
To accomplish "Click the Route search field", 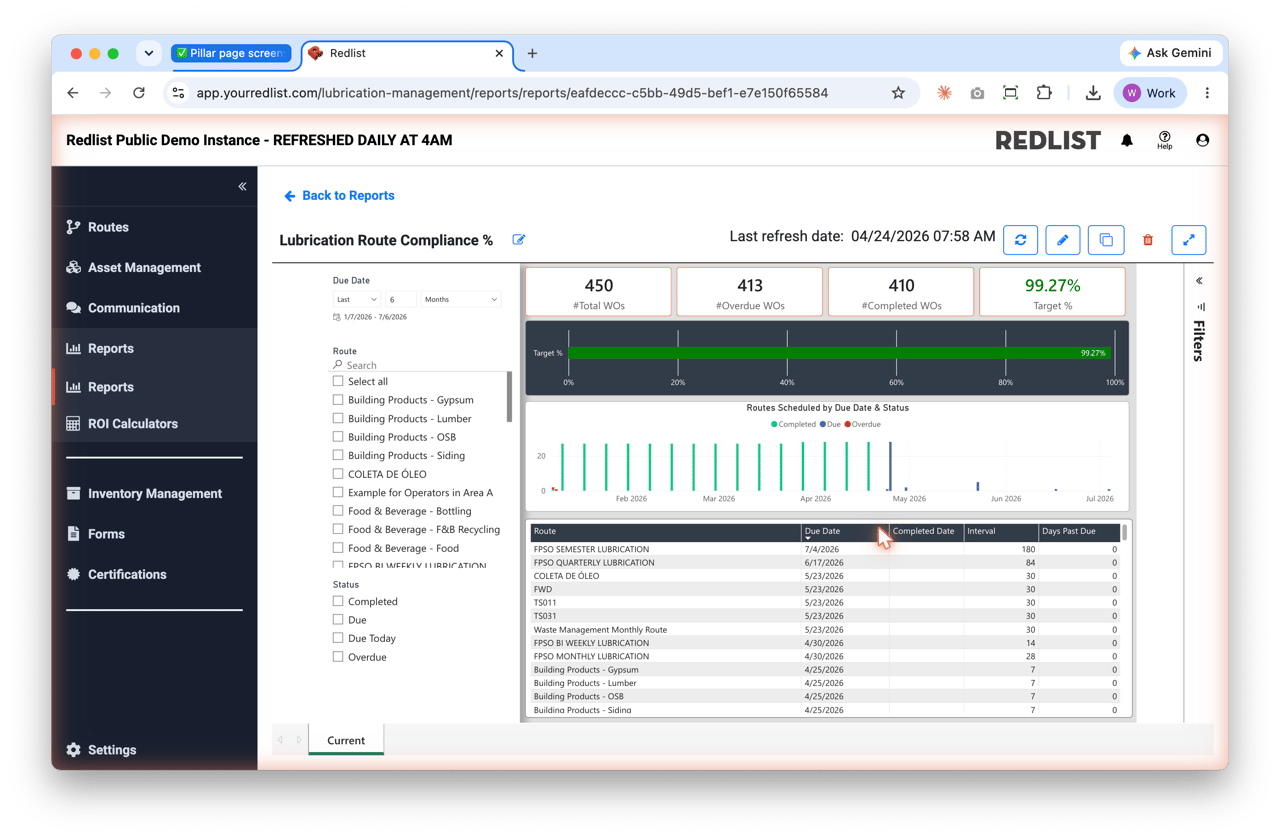I will tap(420, 365).
